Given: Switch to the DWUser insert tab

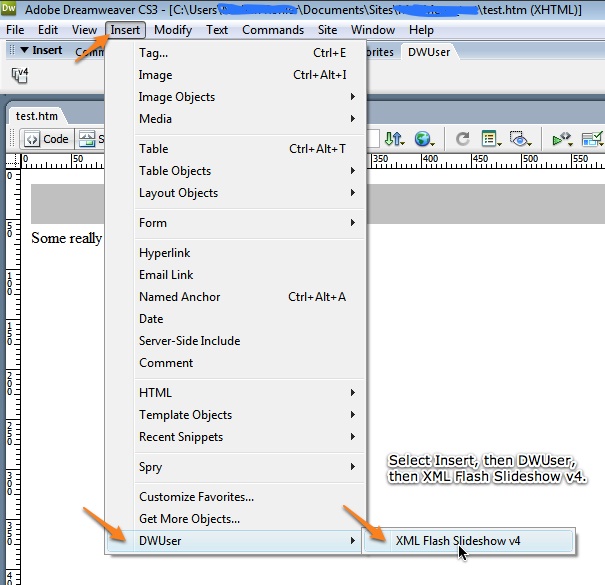Looking at the screenshot, I should click(x=428, y=51).
